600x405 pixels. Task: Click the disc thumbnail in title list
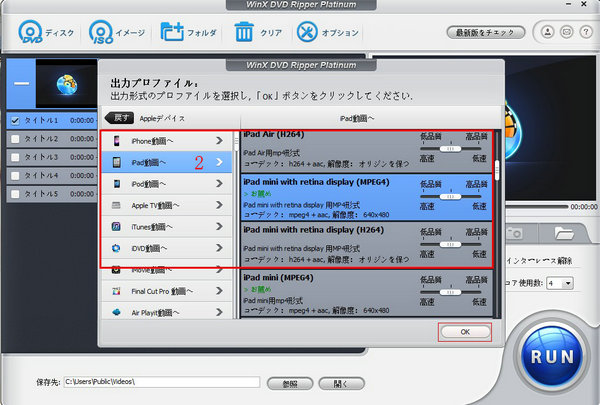tap(67, 83)
